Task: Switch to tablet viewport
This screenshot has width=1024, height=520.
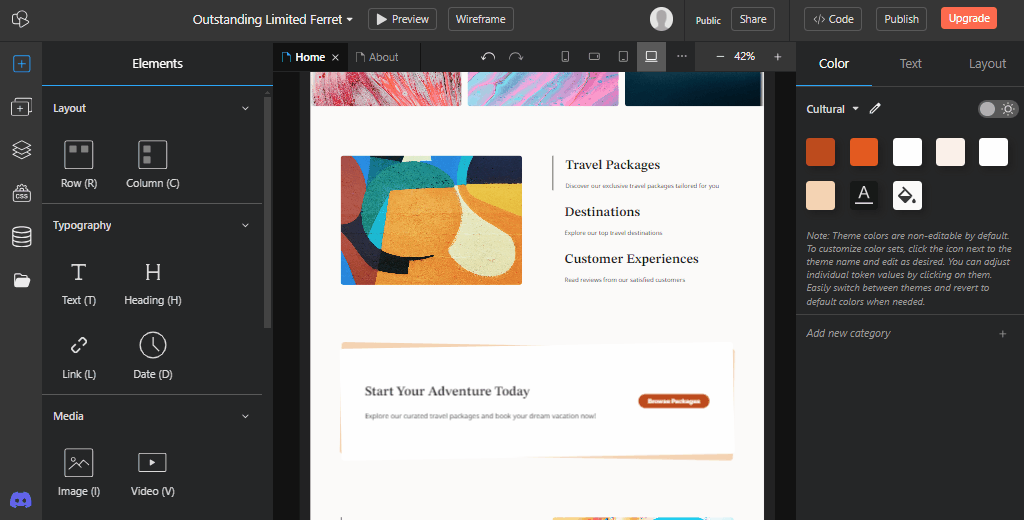Action: 623,57
